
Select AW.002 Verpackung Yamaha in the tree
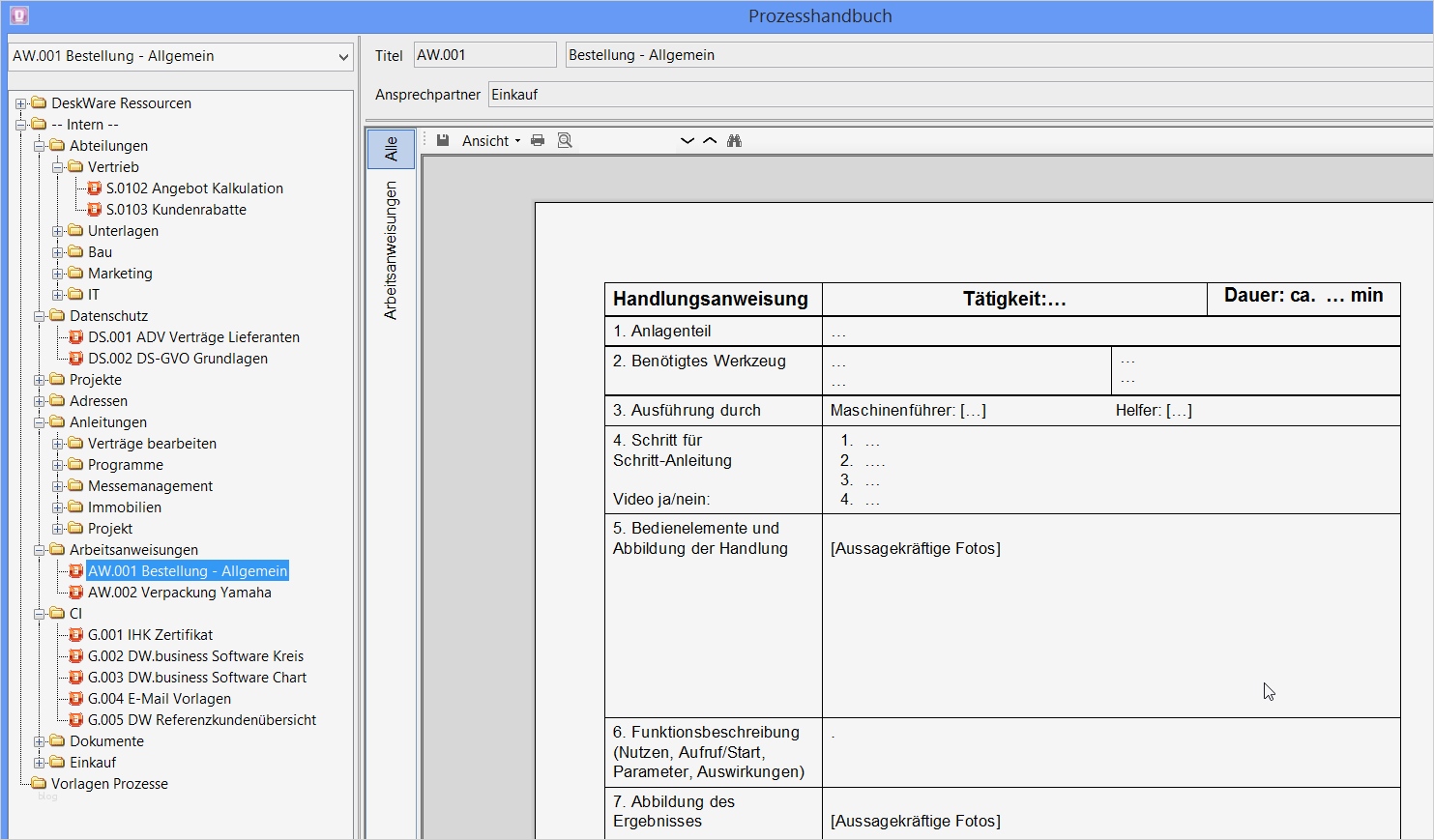(180, 592)
